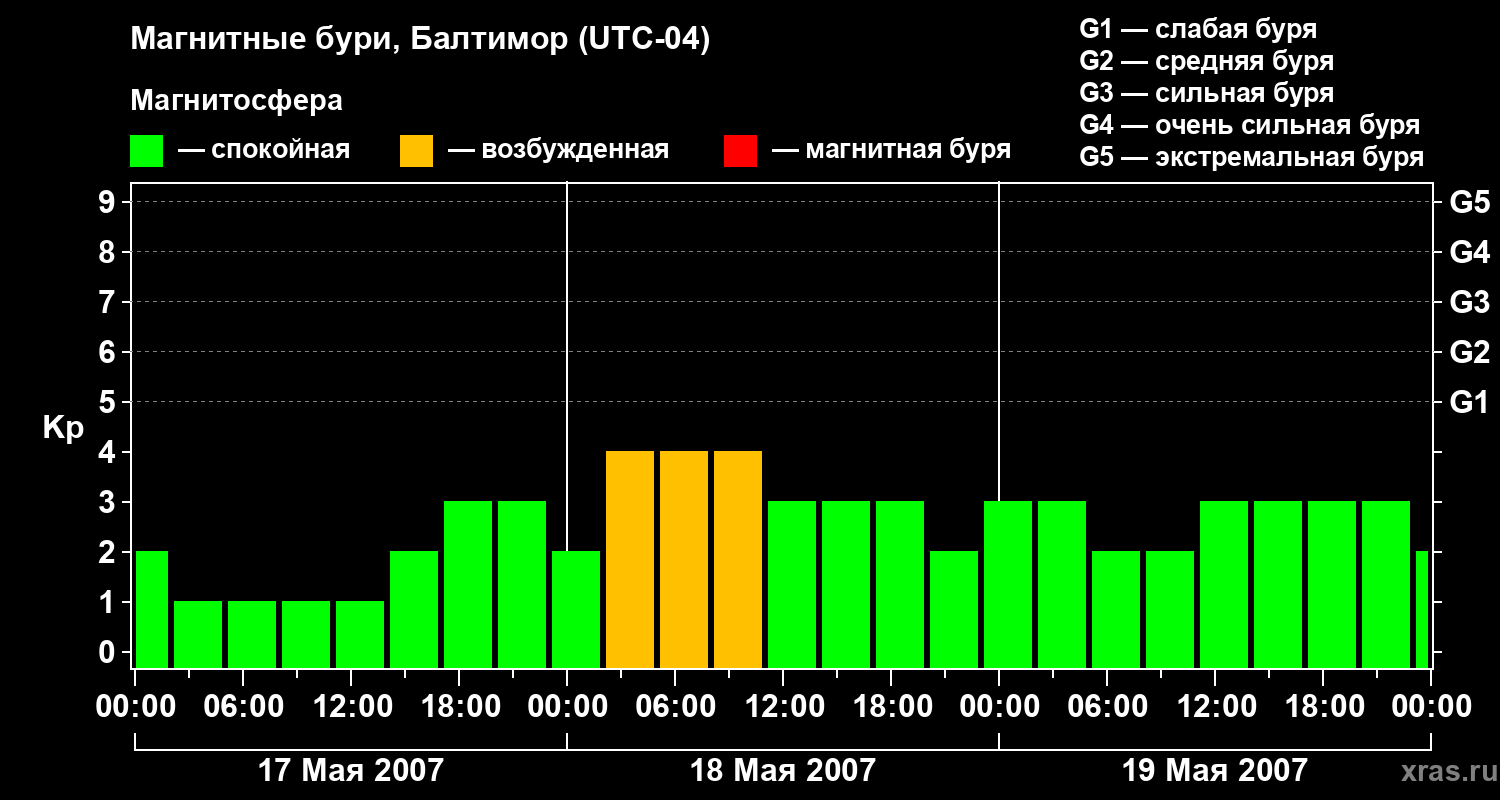Click the '17 Мая 2007' date label
The width and height of the screenshot is (1500, 800).
(x=351, y=770)
